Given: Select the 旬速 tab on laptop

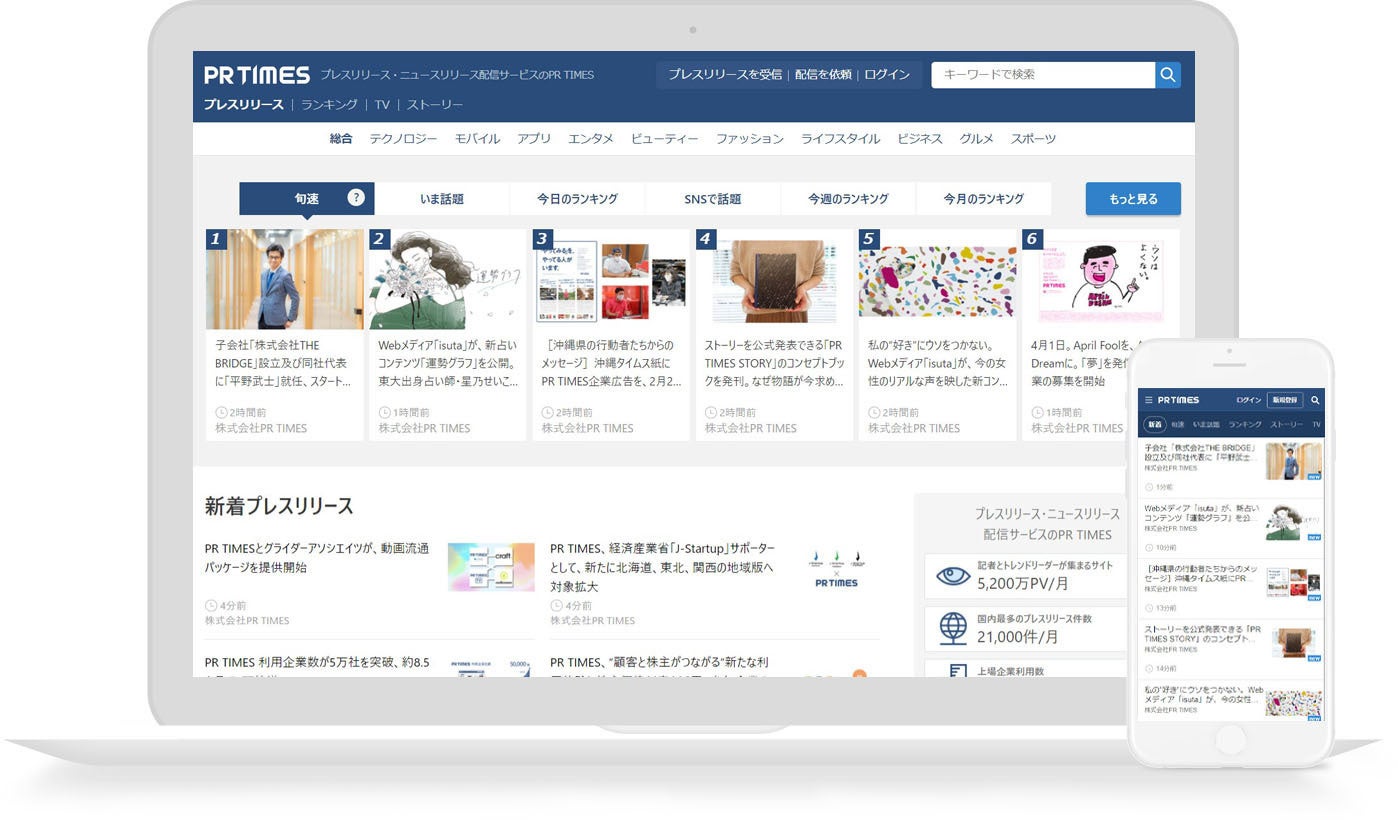Looking at the screenshot, I should (307, 199).
